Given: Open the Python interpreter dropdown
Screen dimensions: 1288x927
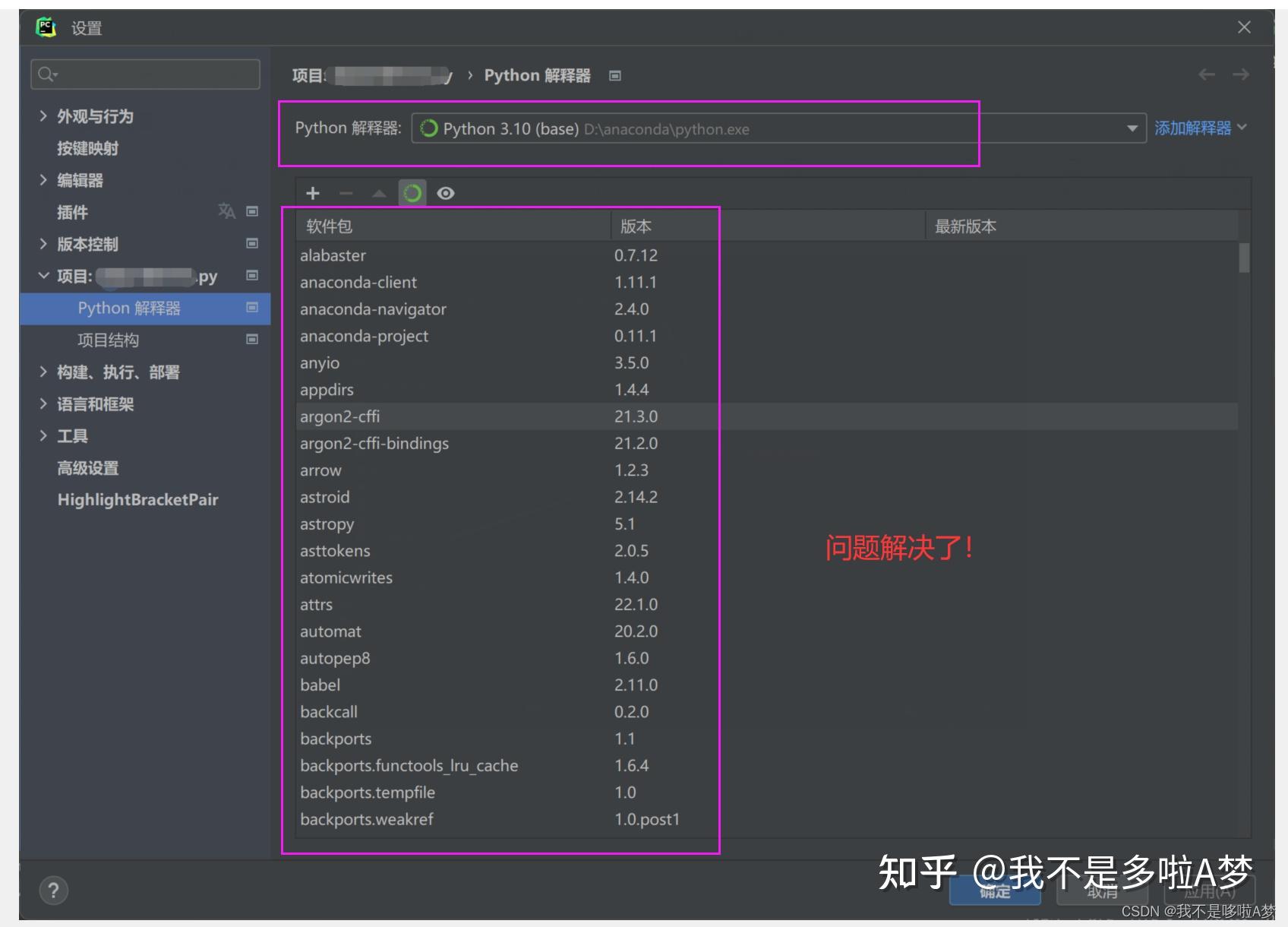Looking at the screenshot, I should pos(1131,128).
